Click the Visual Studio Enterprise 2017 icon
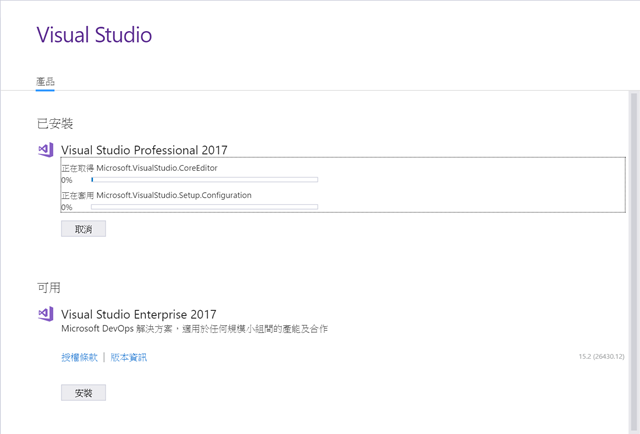Image resolution: width=640 pixels, height=434 pixels. click(x=46, y=314)
